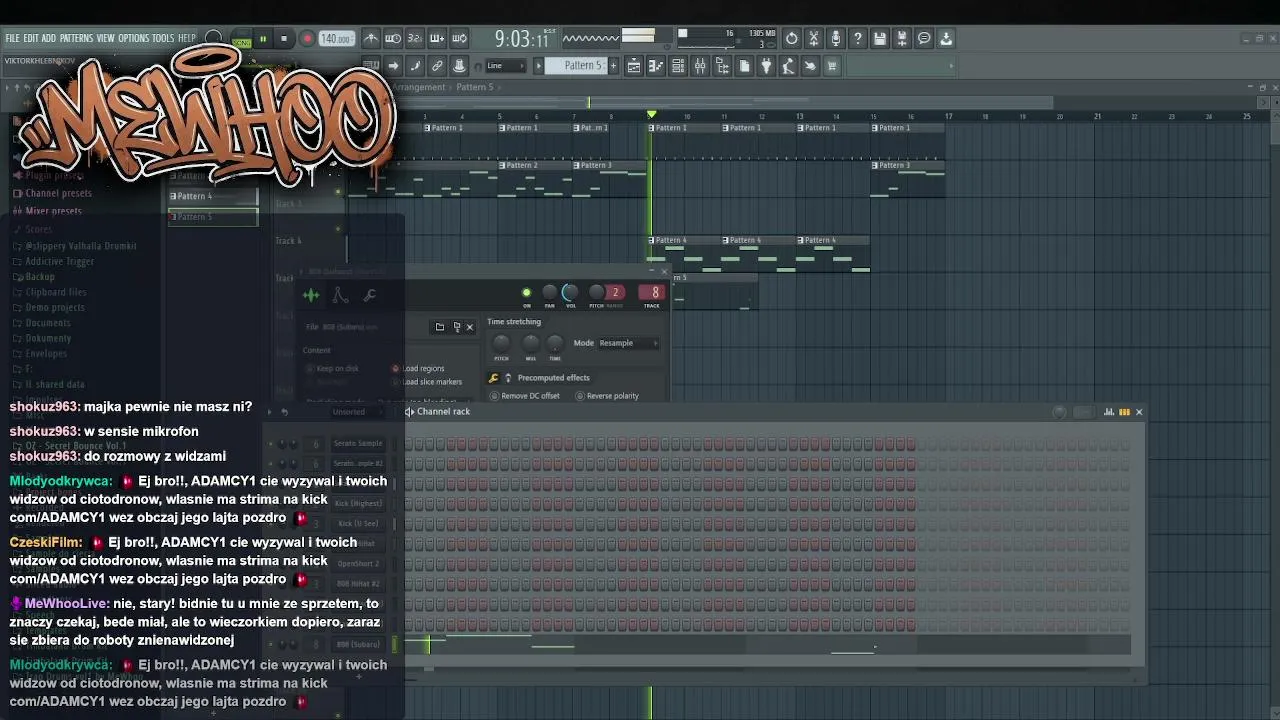Toggle the link (multilink controllers) icon
This screenshot has width=1280, height=720.
[x=437, y=66]
